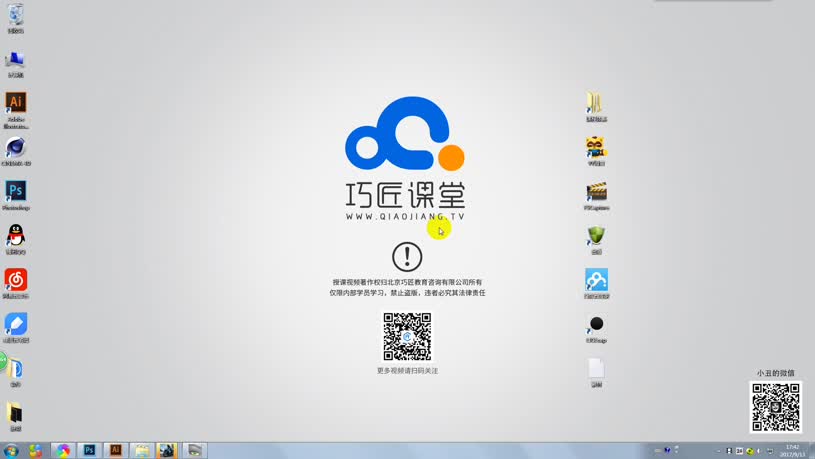The width and height of the screenshot is (815, 459).
Task: Click the Show Desktop strip at taskbar end
Action: (x=811, y=451)
